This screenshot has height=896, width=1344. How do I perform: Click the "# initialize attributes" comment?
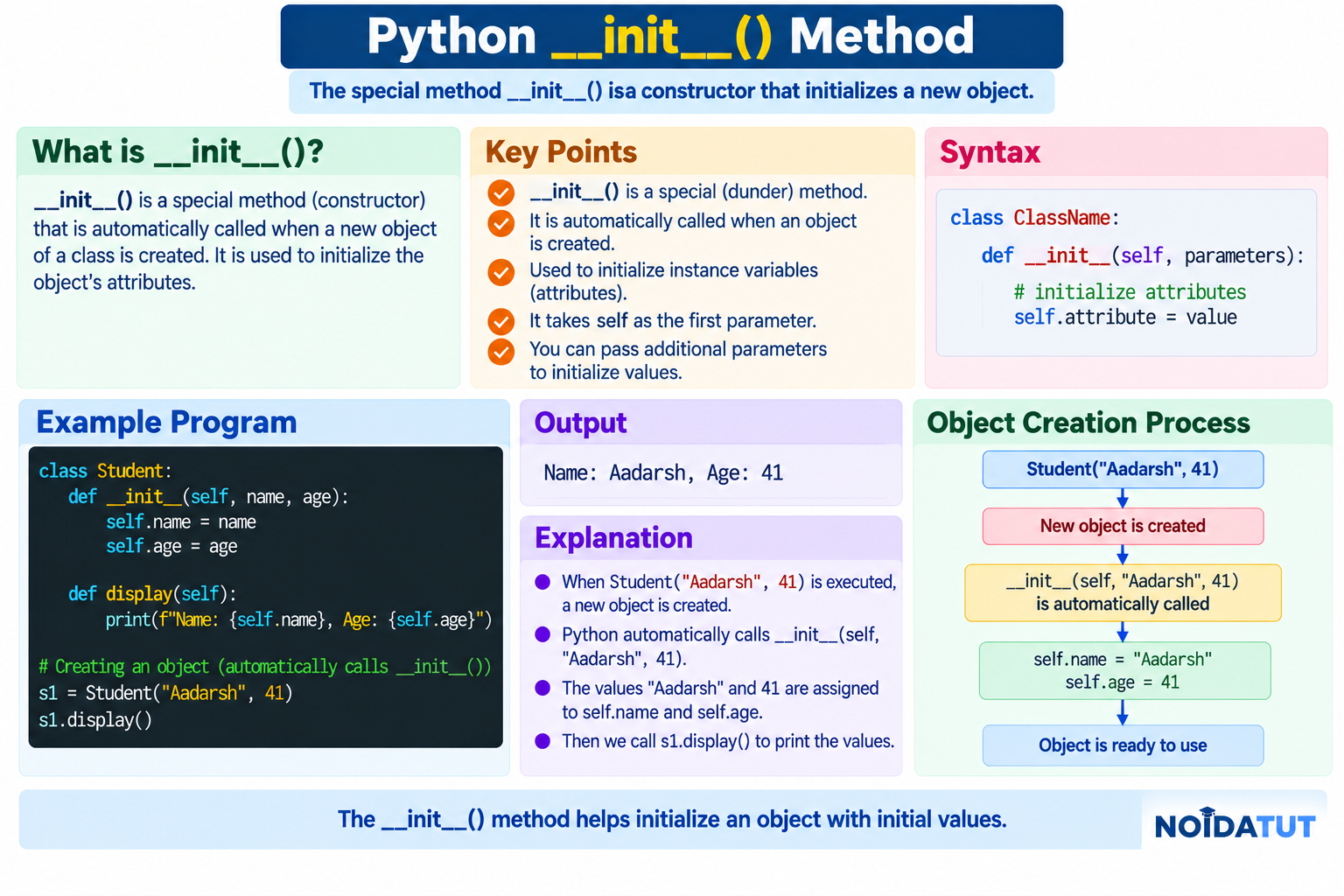click(1130, 292)
